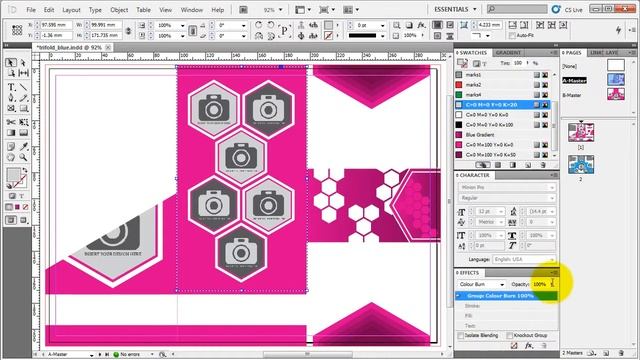
Task: Select the Pencil tool
Action: click(23, 98)
